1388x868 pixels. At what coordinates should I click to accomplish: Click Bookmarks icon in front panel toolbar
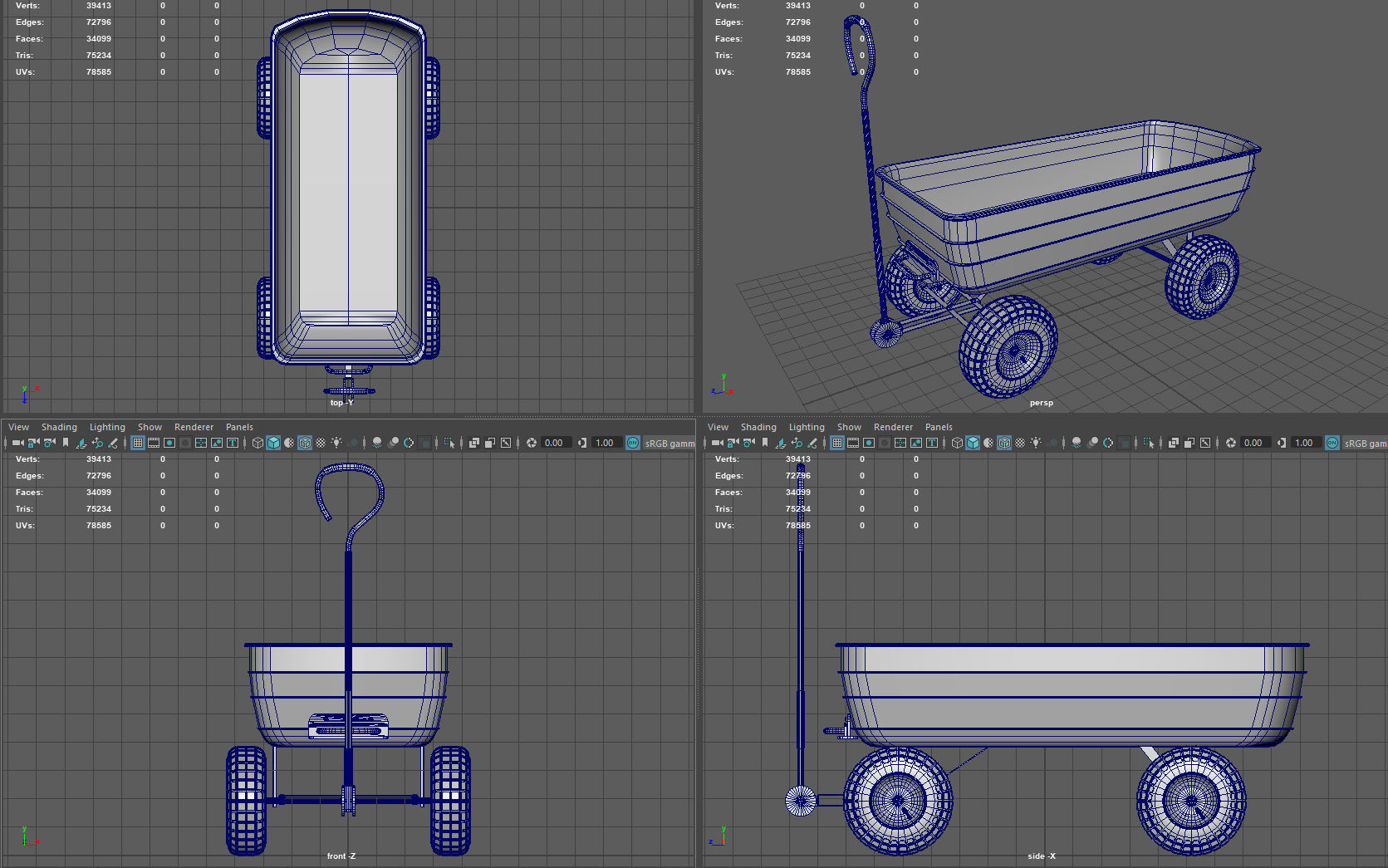click(x=66, y=443)
